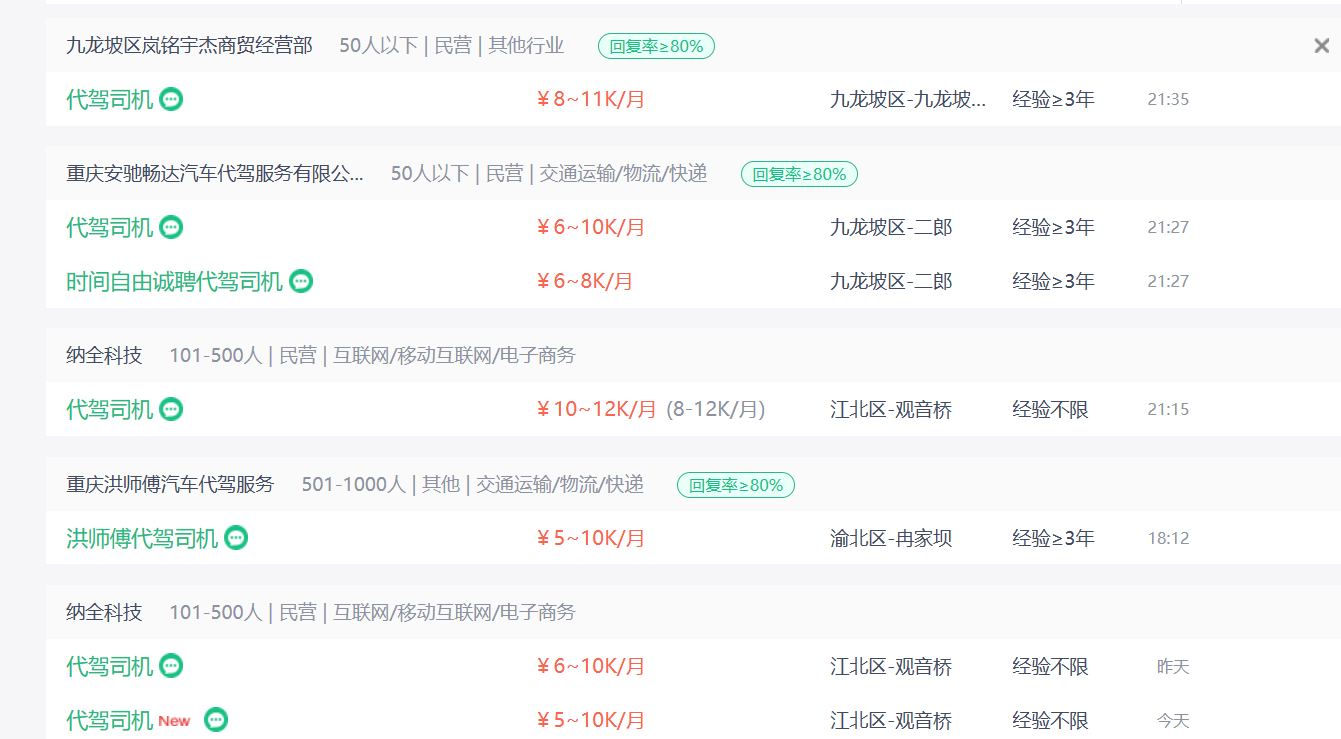Screen dimensions: 1341x739
Task: Open 代驾司机 job marked New
Action: 109,720
